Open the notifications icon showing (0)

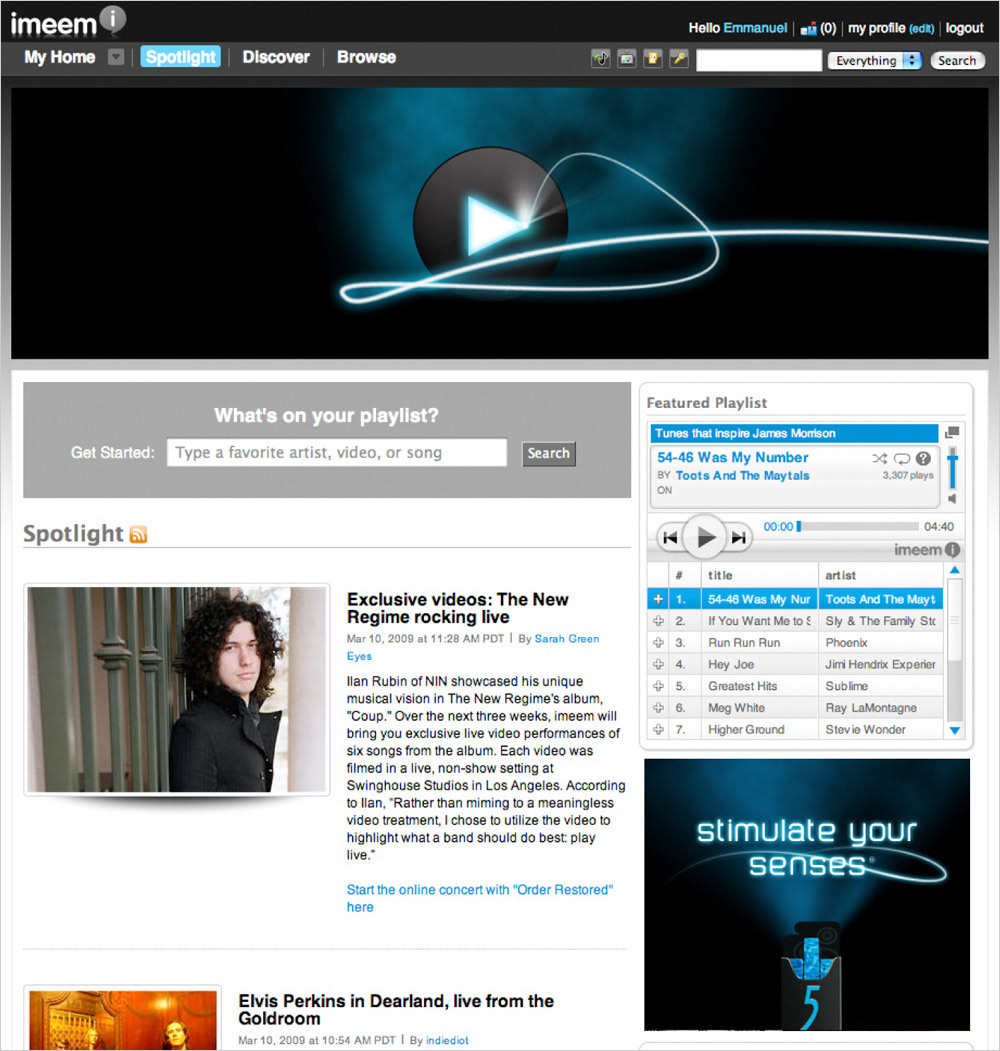coord(818,28)
